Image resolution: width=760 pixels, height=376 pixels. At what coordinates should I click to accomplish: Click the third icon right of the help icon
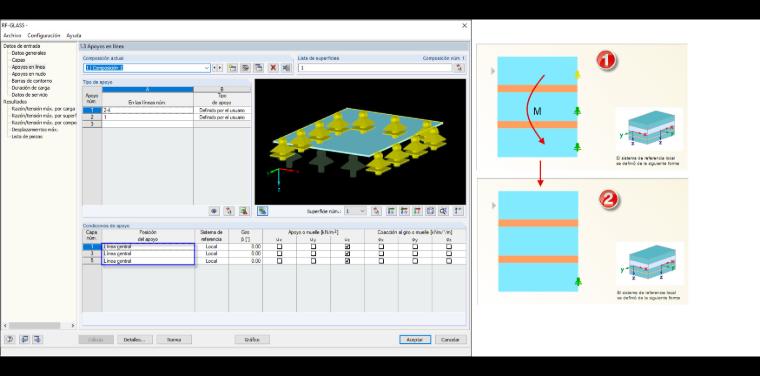coord(38,339)
